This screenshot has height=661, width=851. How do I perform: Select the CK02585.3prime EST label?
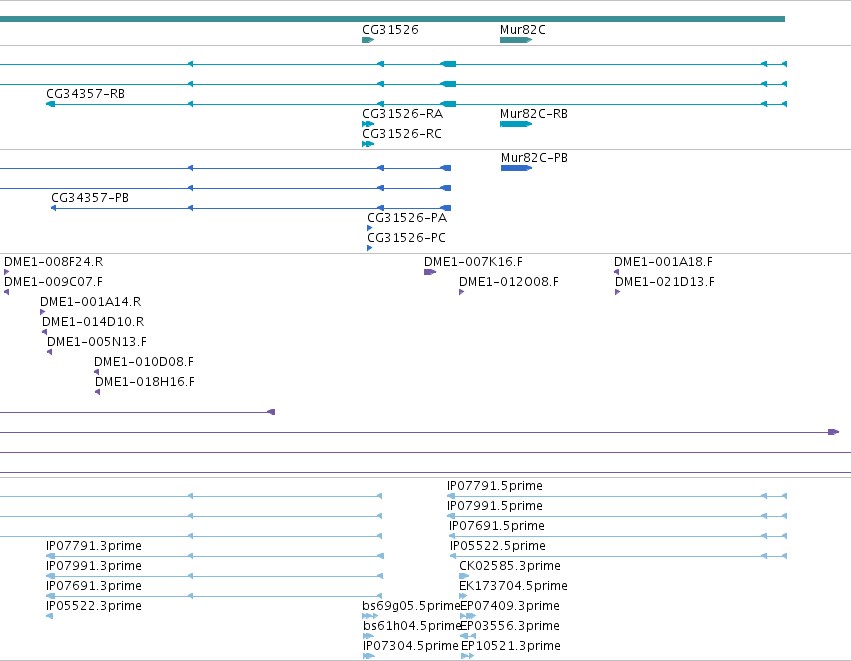pyautogui.click(x=510, y=566)
